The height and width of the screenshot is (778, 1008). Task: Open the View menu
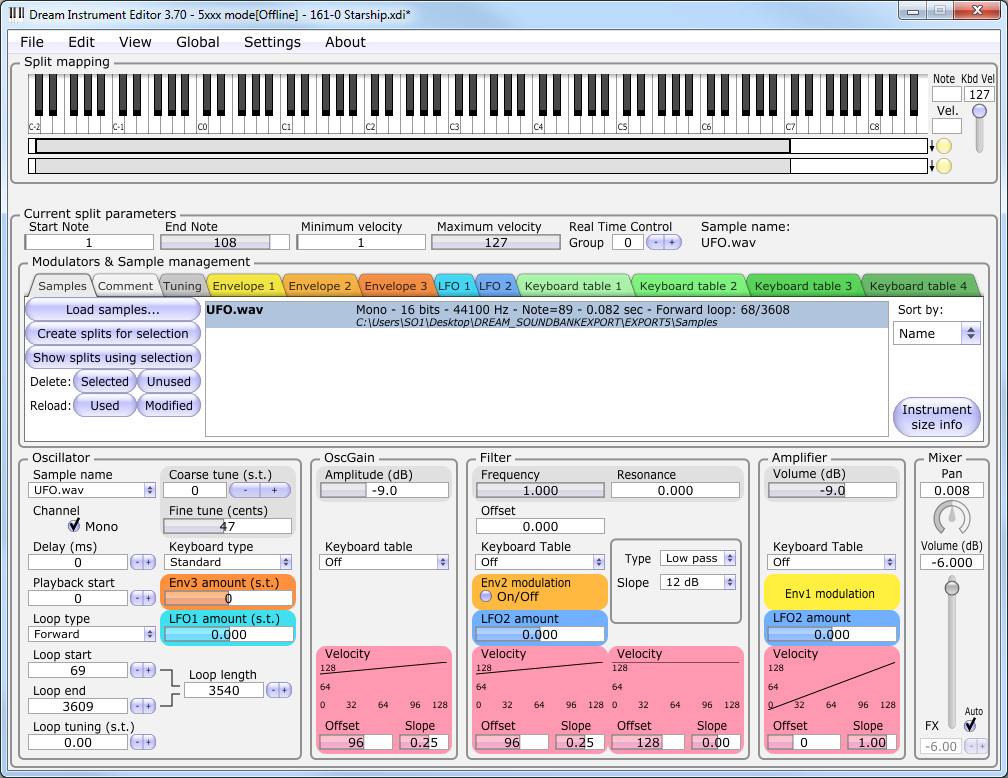tap(135, 42)
